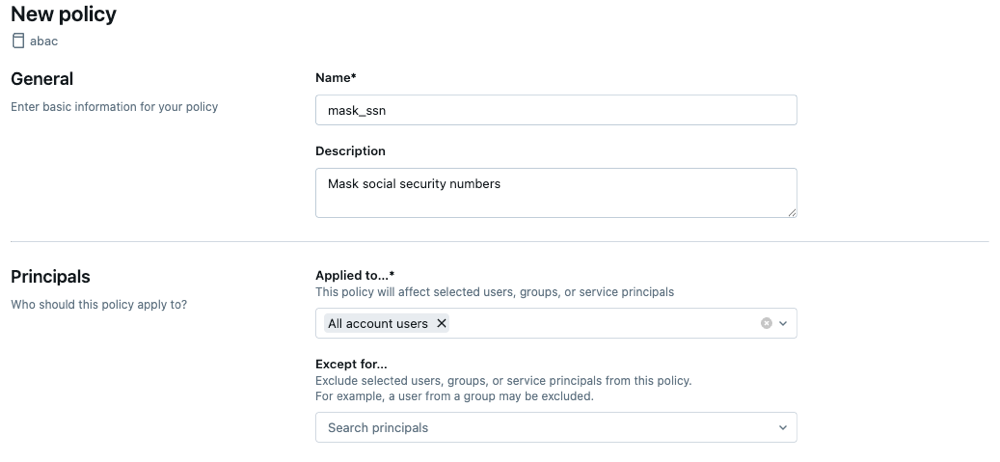Clear all selected principals in Applied to
Image resolution: width=1000 pixels, height=462 pixels.
pos(767,324)
